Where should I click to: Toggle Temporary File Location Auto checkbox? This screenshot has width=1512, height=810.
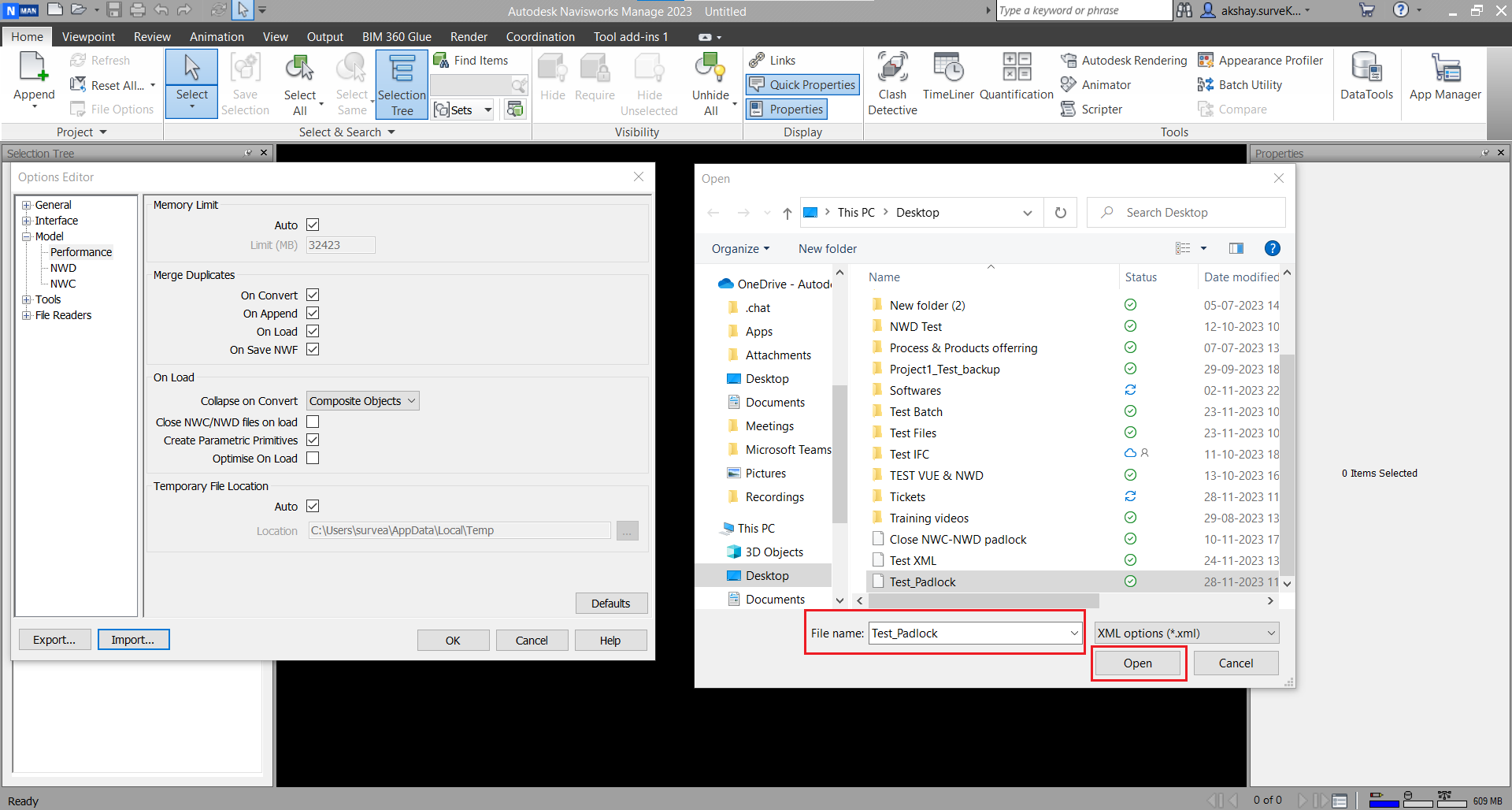(313, 507)
